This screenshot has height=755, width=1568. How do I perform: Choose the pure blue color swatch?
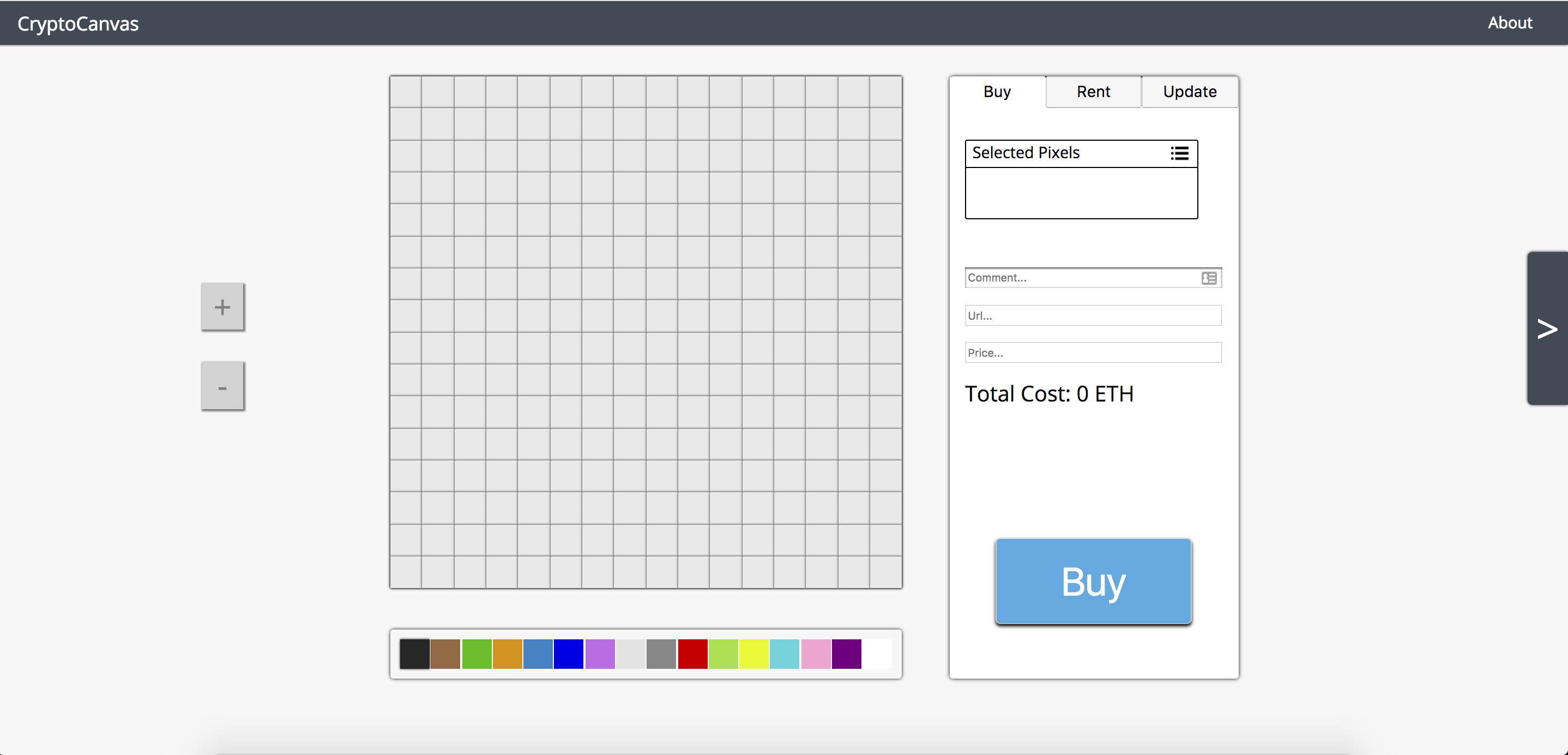(569, 654)
